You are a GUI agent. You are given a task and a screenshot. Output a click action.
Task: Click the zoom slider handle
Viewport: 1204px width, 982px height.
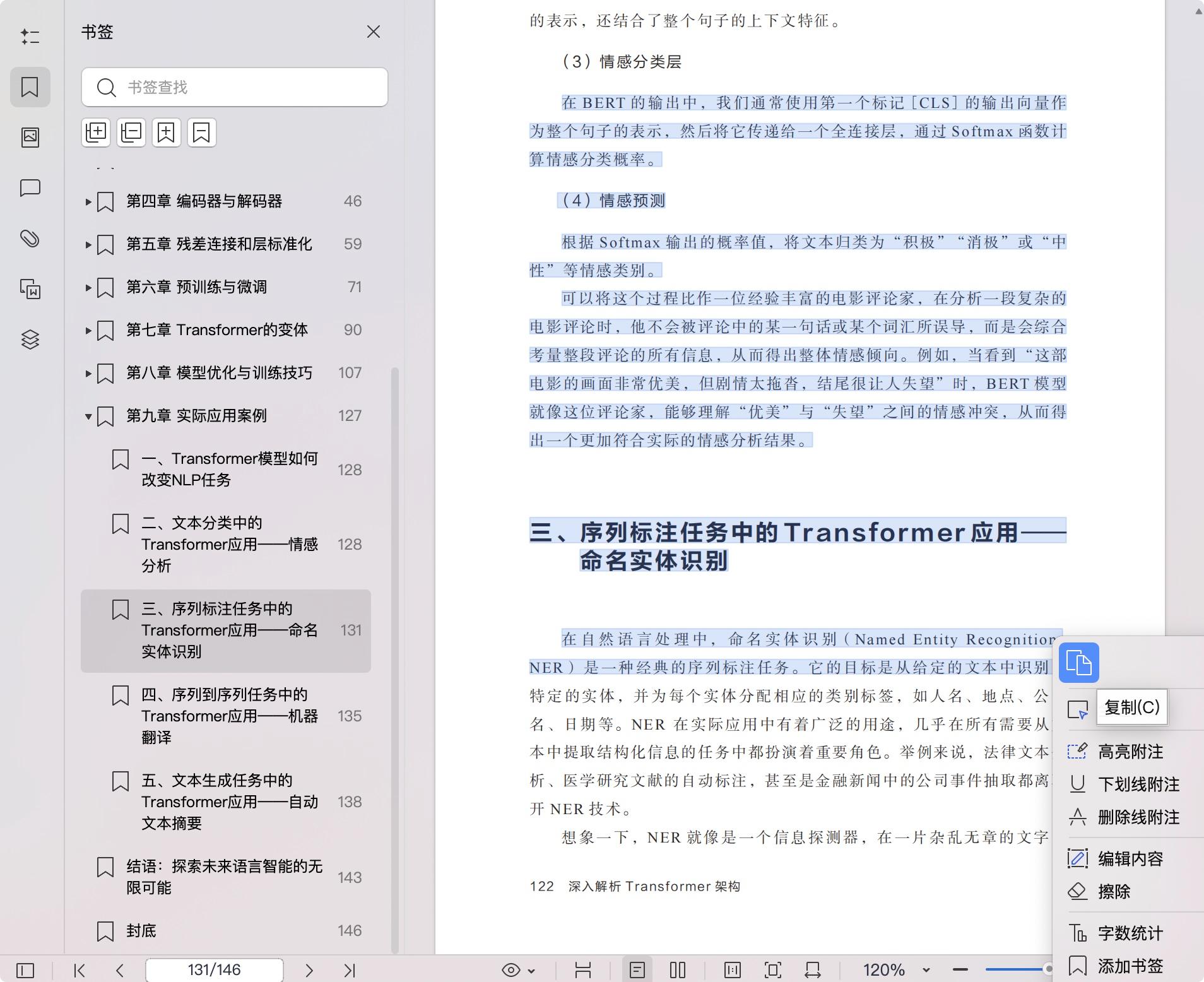[x=1049, y=969]
